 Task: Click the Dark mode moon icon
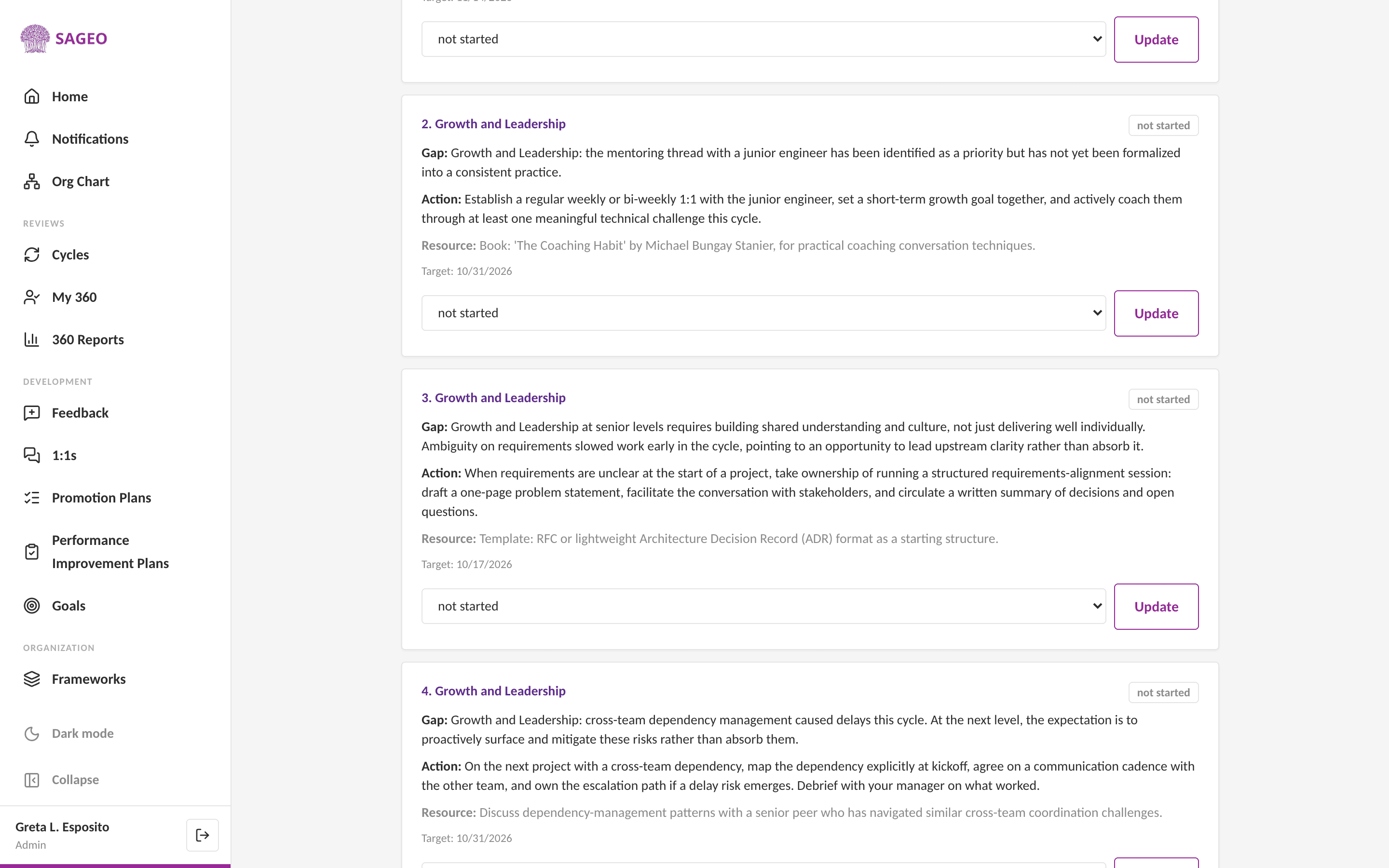[31, 733]
